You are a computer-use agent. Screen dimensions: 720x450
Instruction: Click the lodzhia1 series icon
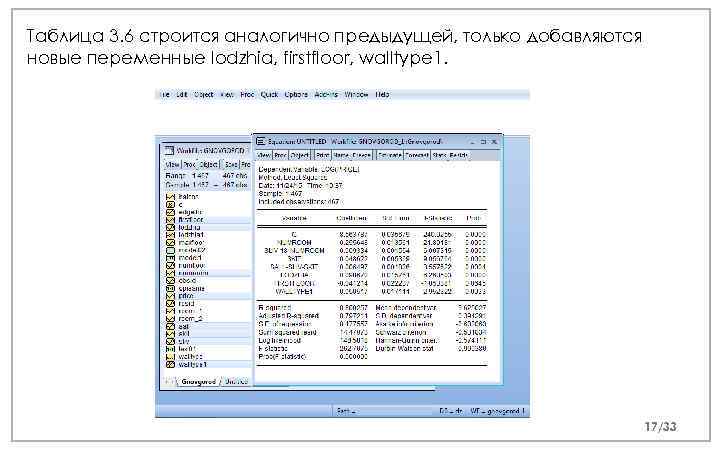(170, 235)
